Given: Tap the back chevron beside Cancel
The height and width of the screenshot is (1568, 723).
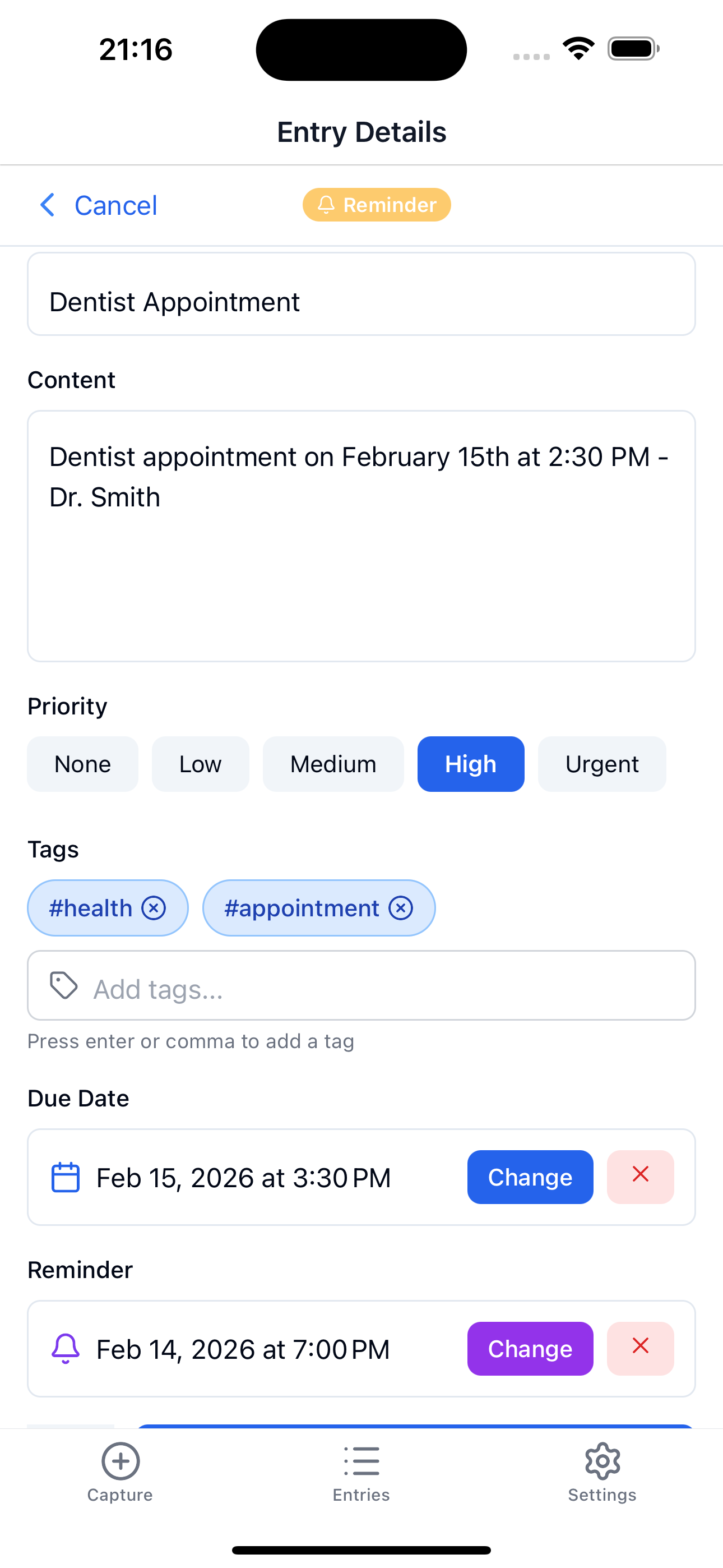Looking at the screenshot, I should [48, 205].
